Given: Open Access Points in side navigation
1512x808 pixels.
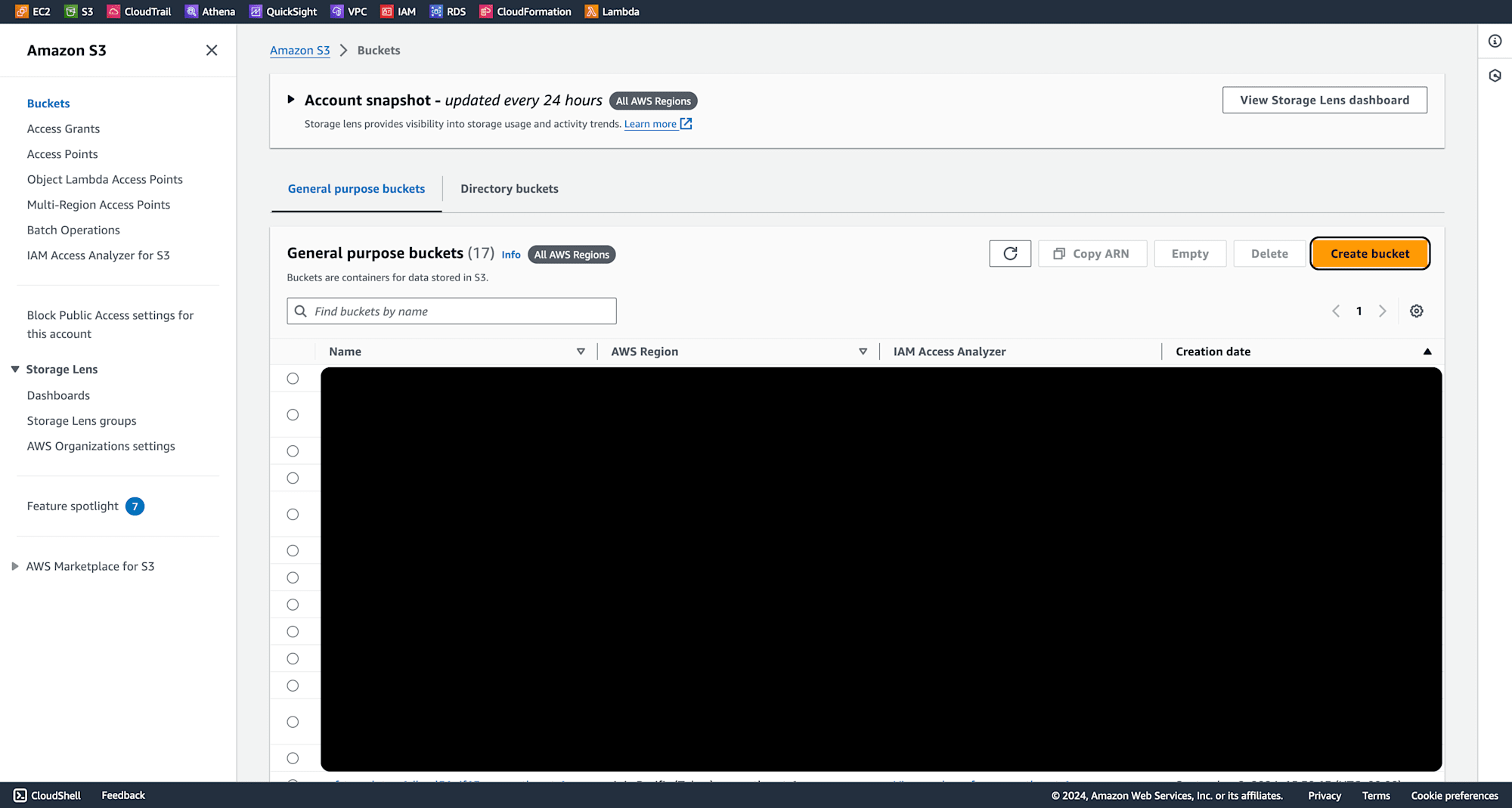Looking at the screenshot, I should (x=63, y=154).
